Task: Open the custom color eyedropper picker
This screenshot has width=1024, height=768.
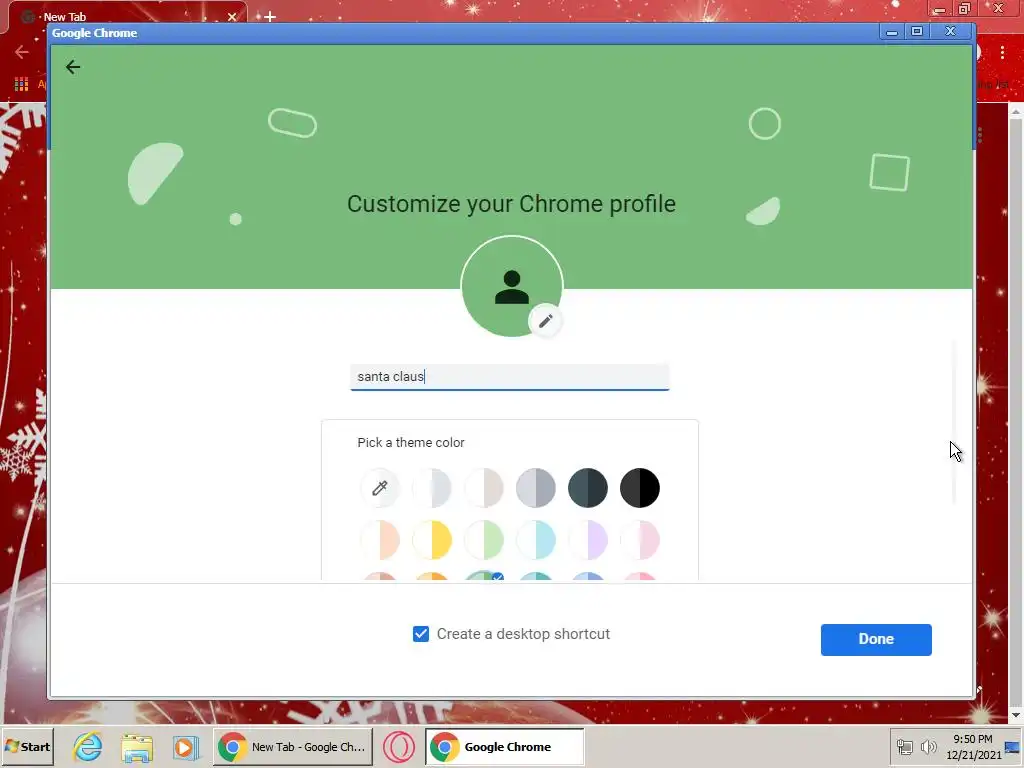Action: 379,488
